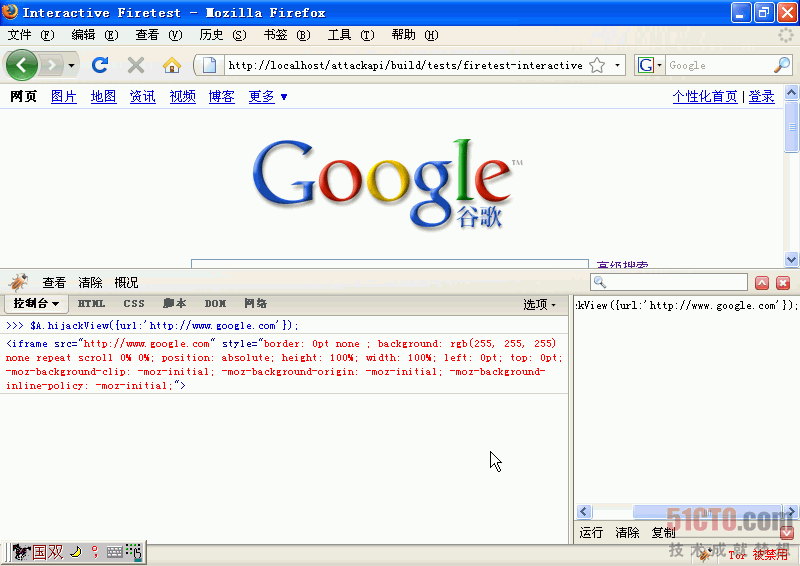
Task: Click the command editor horizontal scroll thumb
Action: (708, 511)
